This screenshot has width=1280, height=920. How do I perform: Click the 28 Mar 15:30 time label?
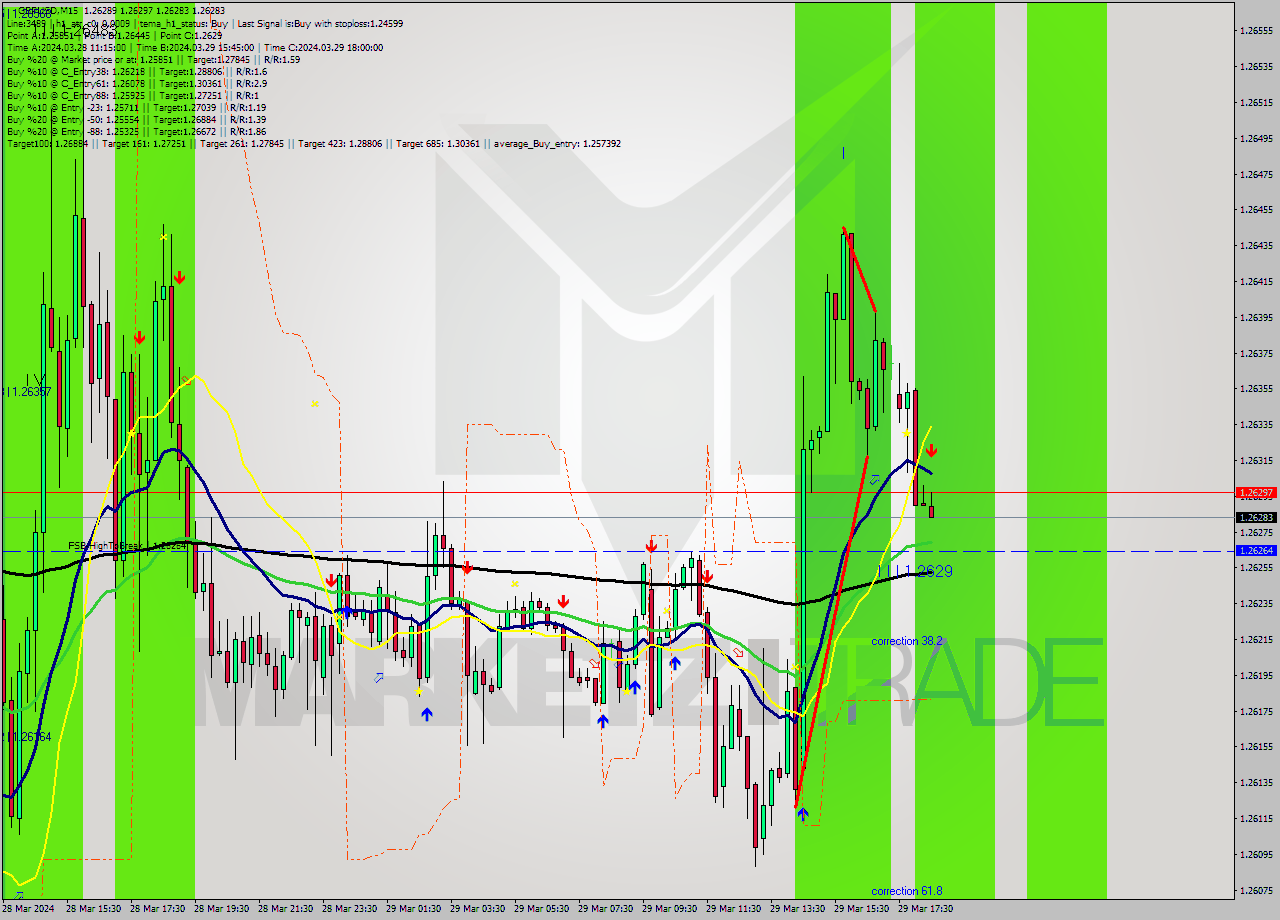93,909
